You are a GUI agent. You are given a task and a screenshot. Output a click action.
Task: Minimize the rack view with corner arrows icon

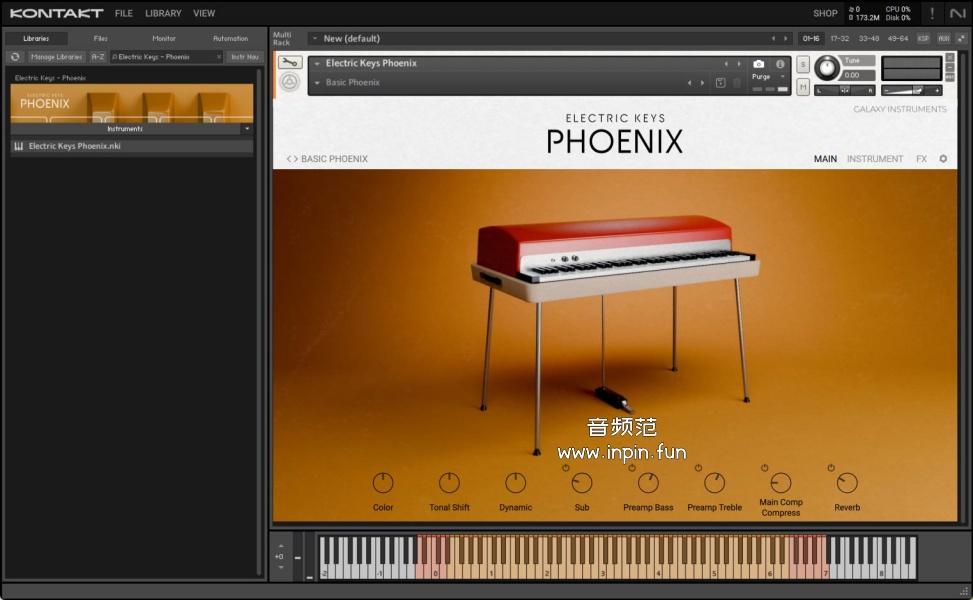click(961, 38)
